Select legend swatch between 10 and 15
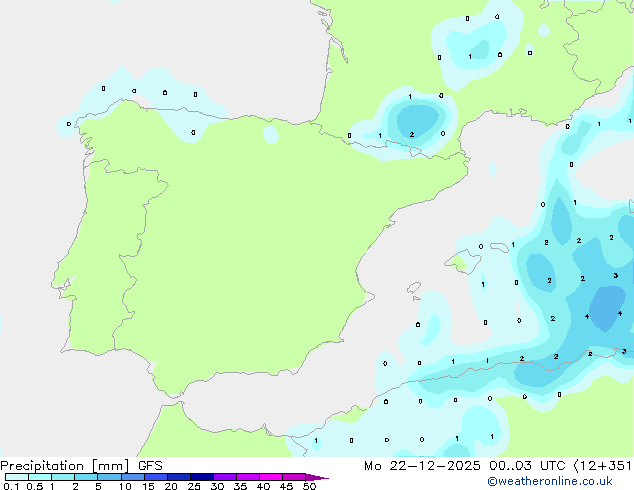Image resolution: width=634 pixels, height=490 pixels. tap(132, 477)
